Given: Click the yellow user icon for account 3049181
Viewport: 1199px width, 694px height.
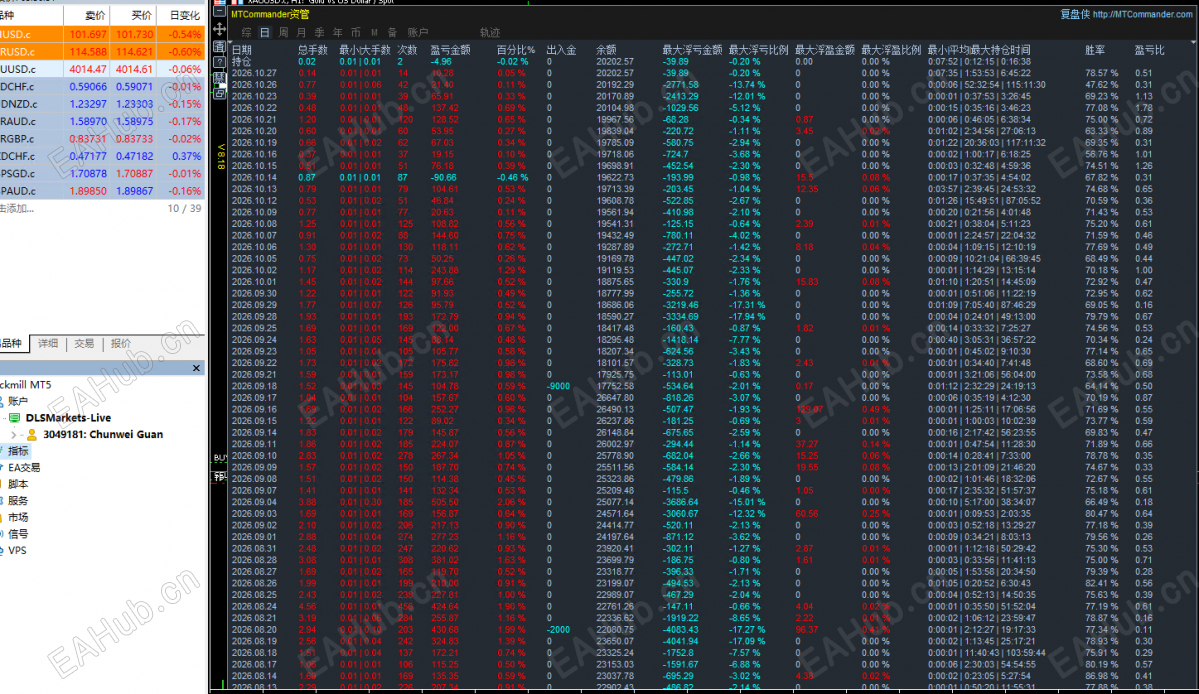Looking at the screenshot, I should click(32, 434).
